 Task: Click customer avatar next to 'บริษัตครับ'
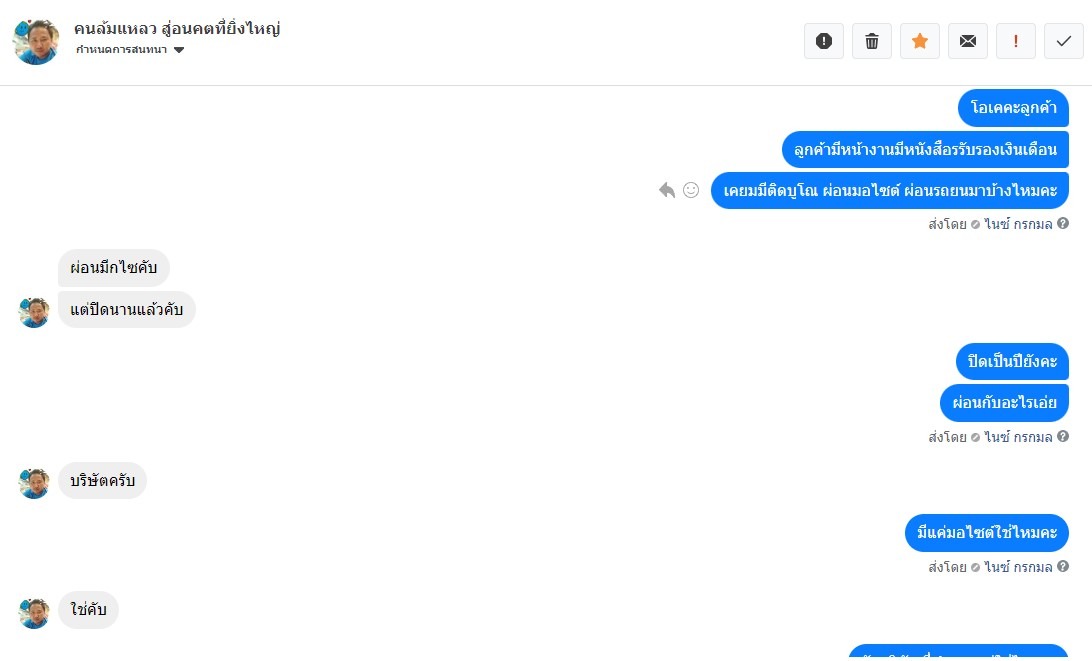34,483
